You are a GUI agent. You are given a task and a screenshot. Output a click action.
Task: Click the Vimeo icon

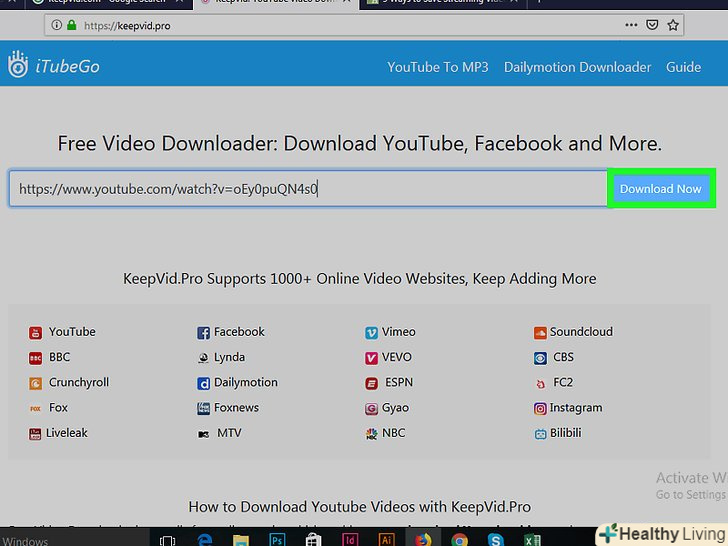pos(372,332)
